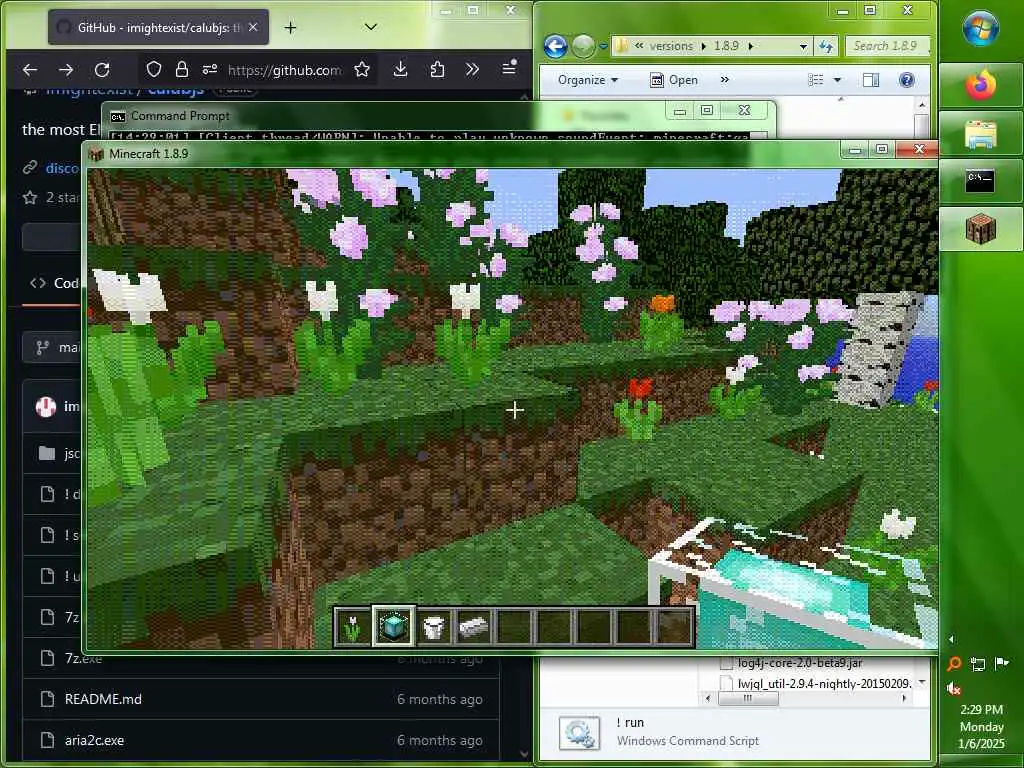Expand the versions breadcrumb arrow
1024x768 pixels.
(703, 46)
